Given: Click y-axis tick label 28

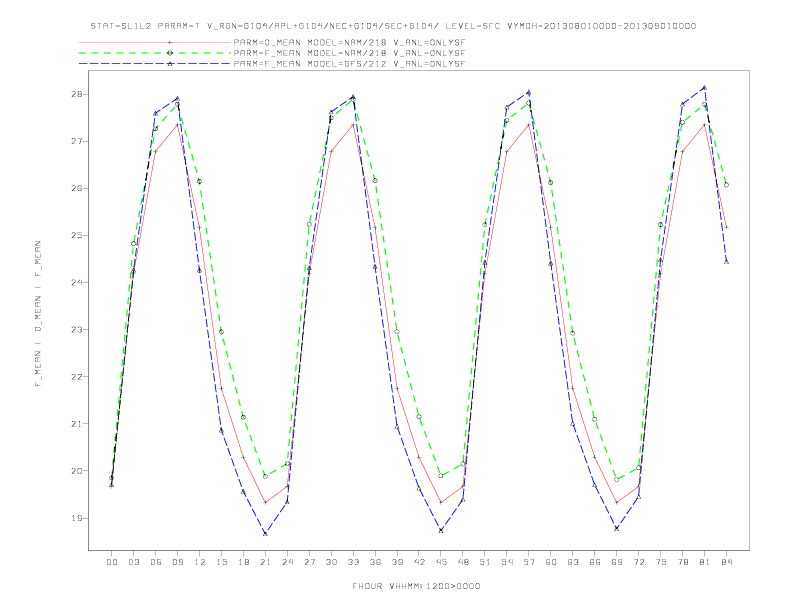Looking at the screenshot, I should (77, 94).
